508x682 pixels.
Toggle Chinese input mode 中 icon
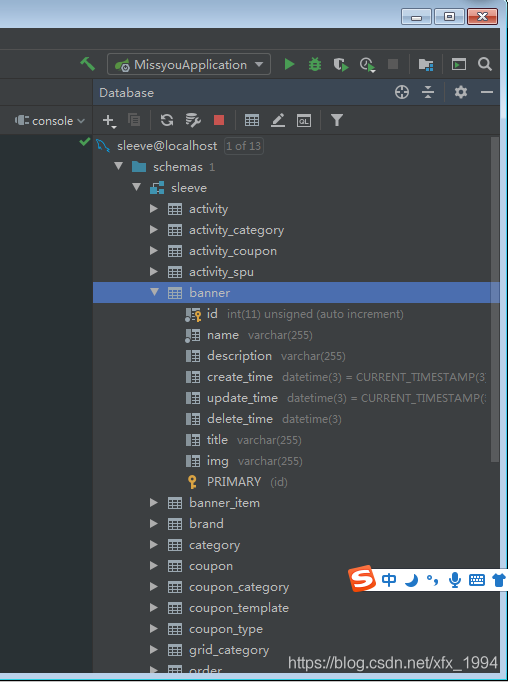389,579
